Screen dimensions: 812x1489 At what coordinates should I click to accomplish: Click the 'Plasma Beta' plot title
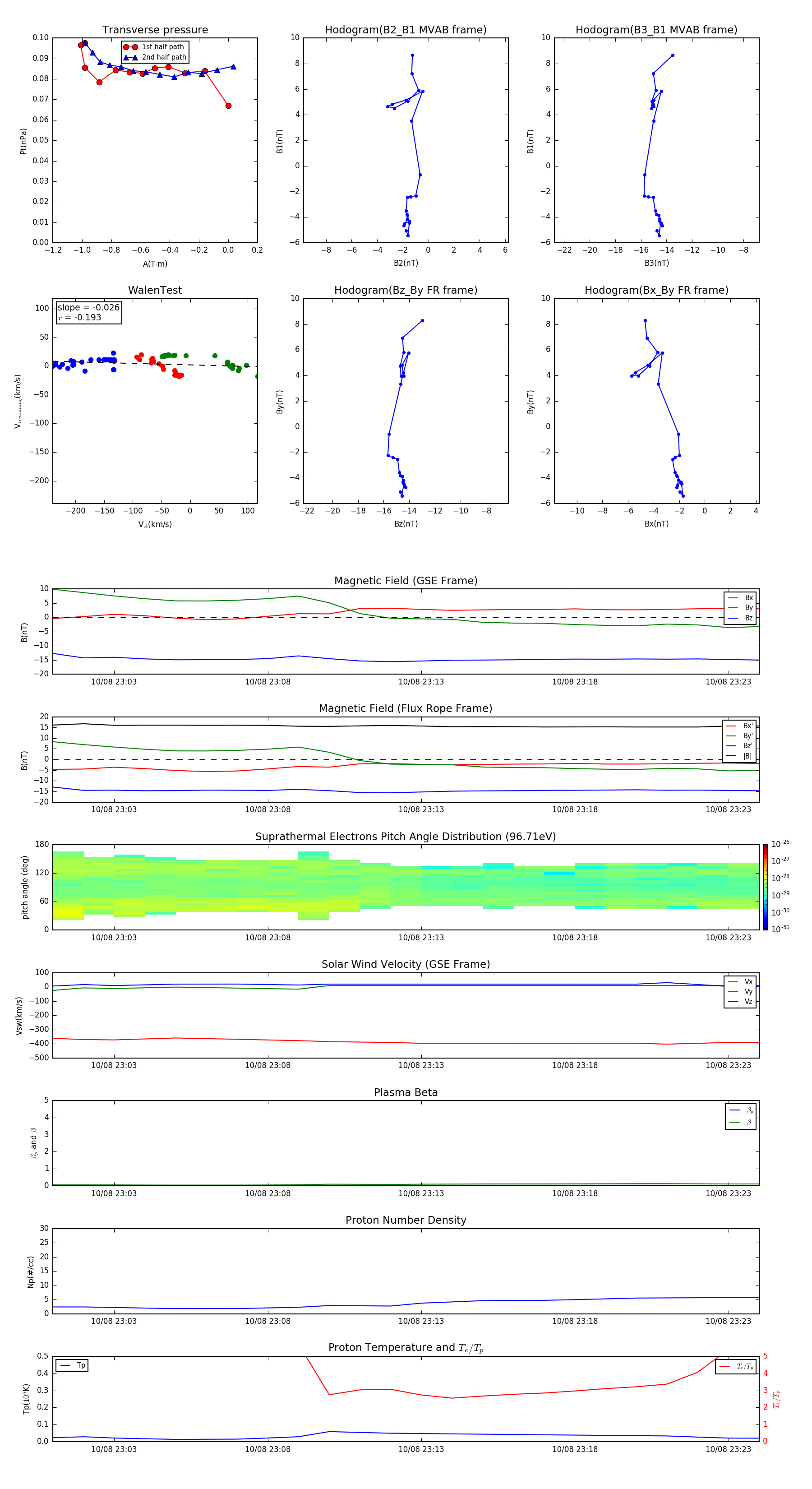[x=406, y=1093]
